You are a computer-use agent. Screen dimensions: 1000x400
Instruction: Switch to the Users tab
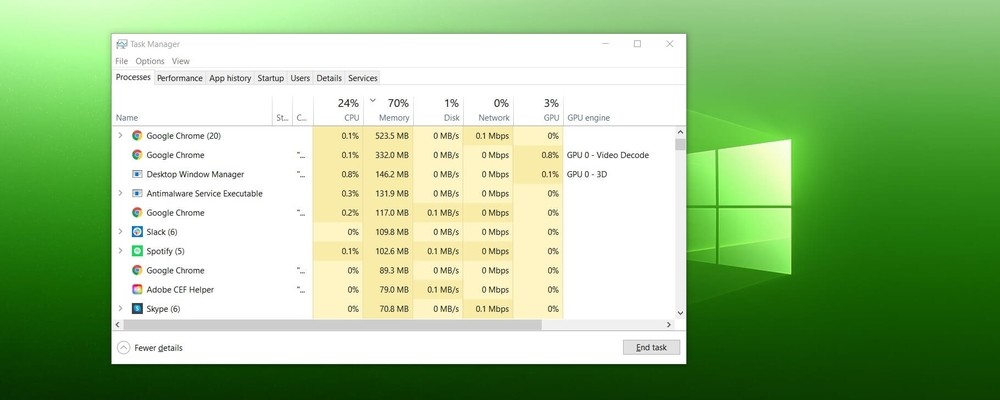click(300, 78)
